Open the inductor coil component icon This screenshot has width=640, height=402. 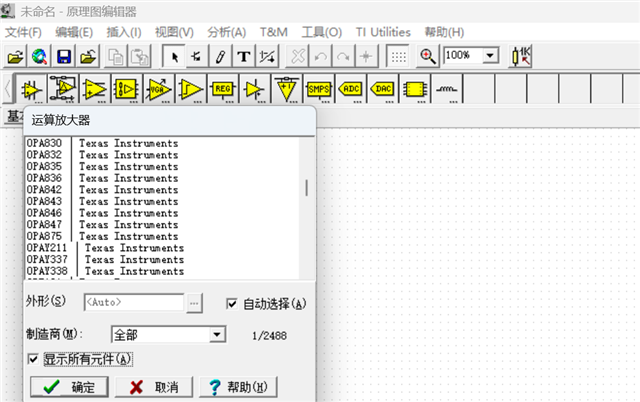click(x=447, y=89)
